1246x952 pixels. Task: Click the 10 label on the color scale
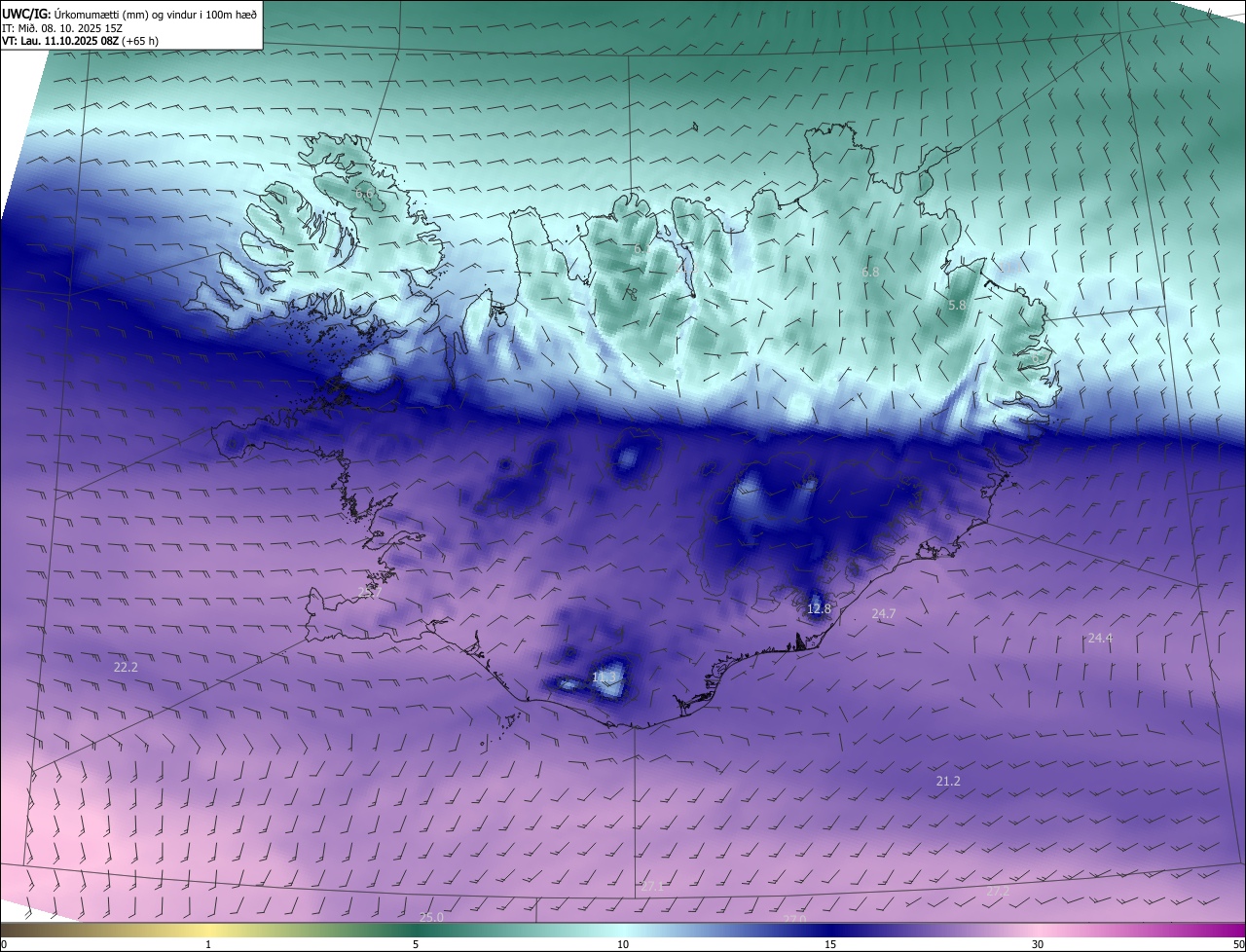point(623,944)
